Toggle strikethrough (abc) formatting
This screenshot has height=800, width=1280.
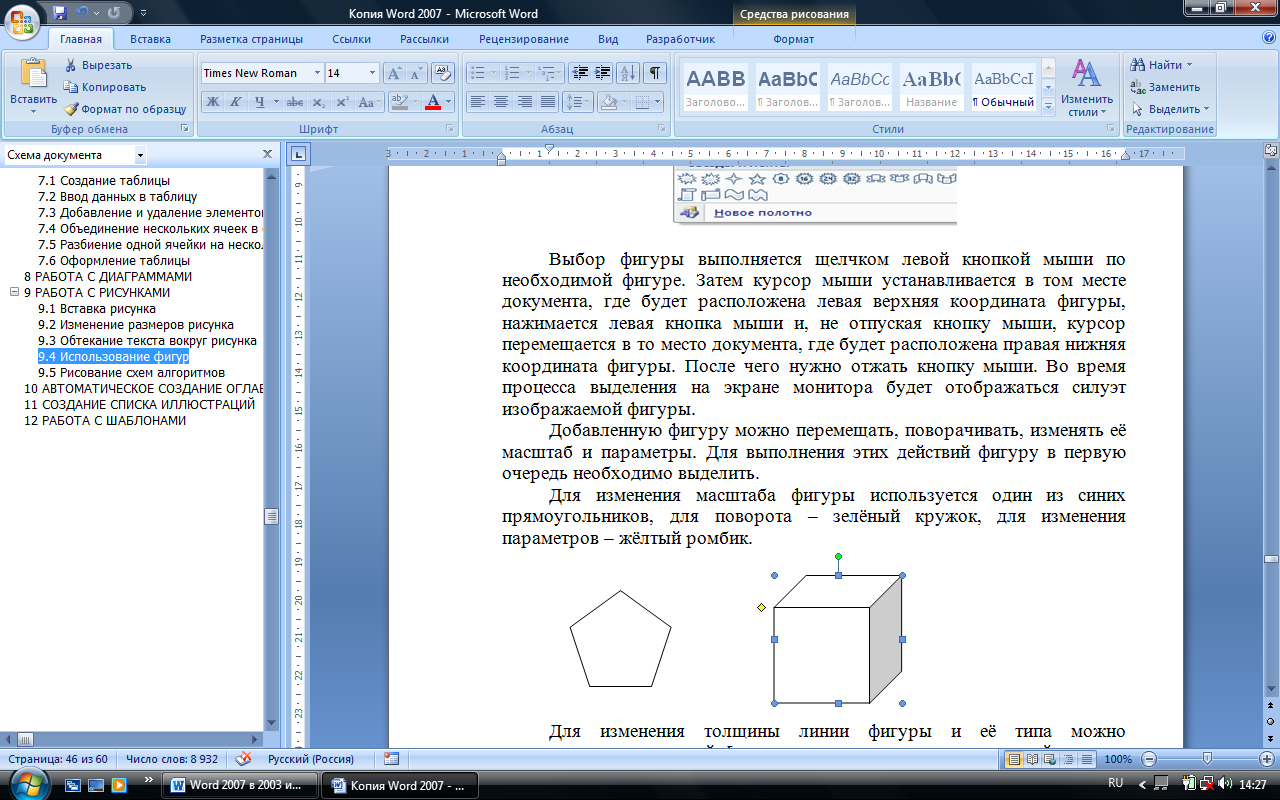pos(295,102)
